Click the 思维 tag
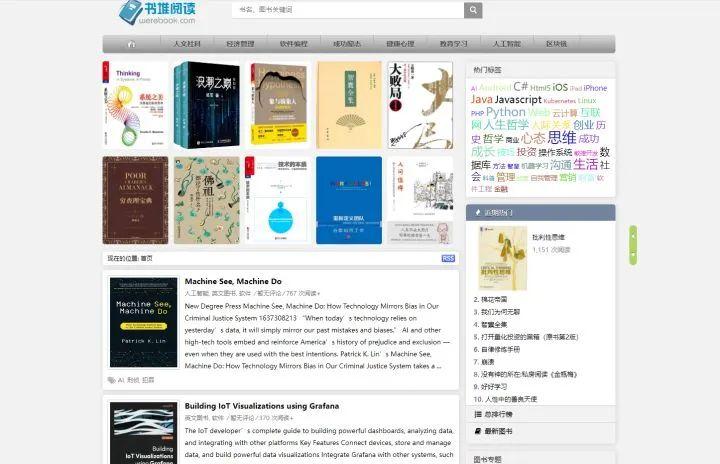 click(x=562, y=137)
